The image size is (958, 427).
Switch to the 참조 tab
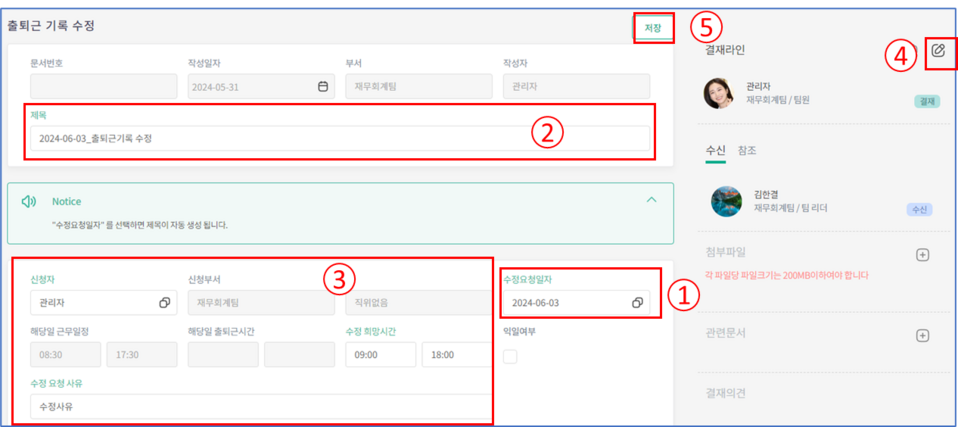[x=746, y=151]
